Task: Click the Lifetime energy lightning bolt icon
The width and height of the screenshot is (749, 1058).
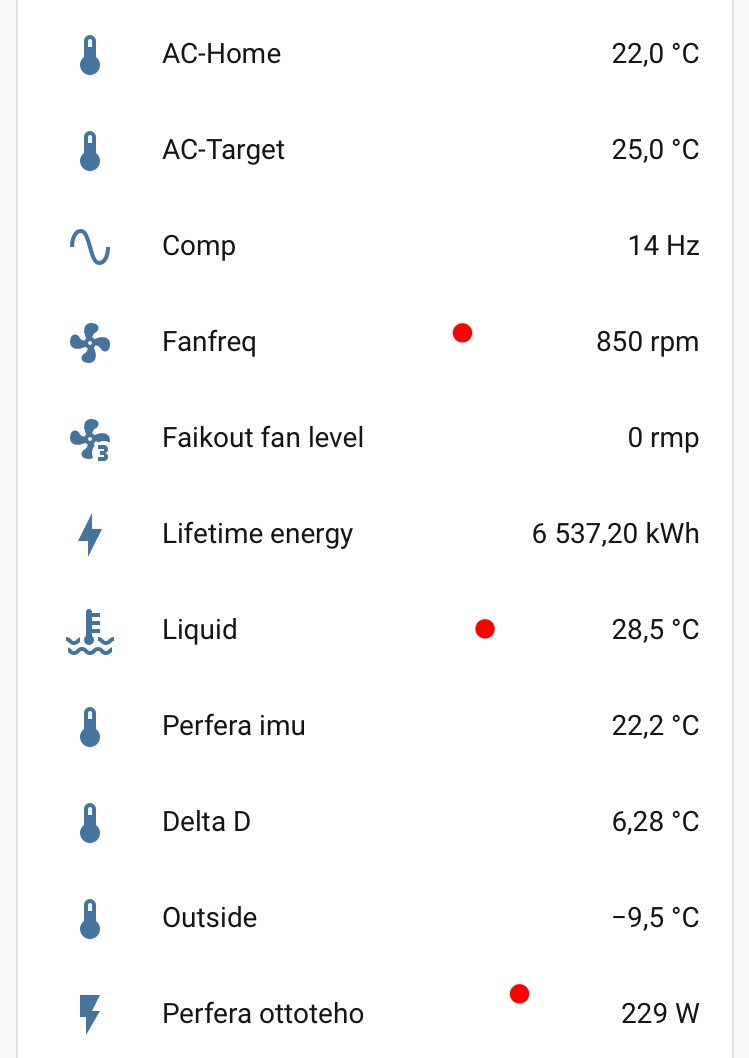Action: click(x=90, y=534)
